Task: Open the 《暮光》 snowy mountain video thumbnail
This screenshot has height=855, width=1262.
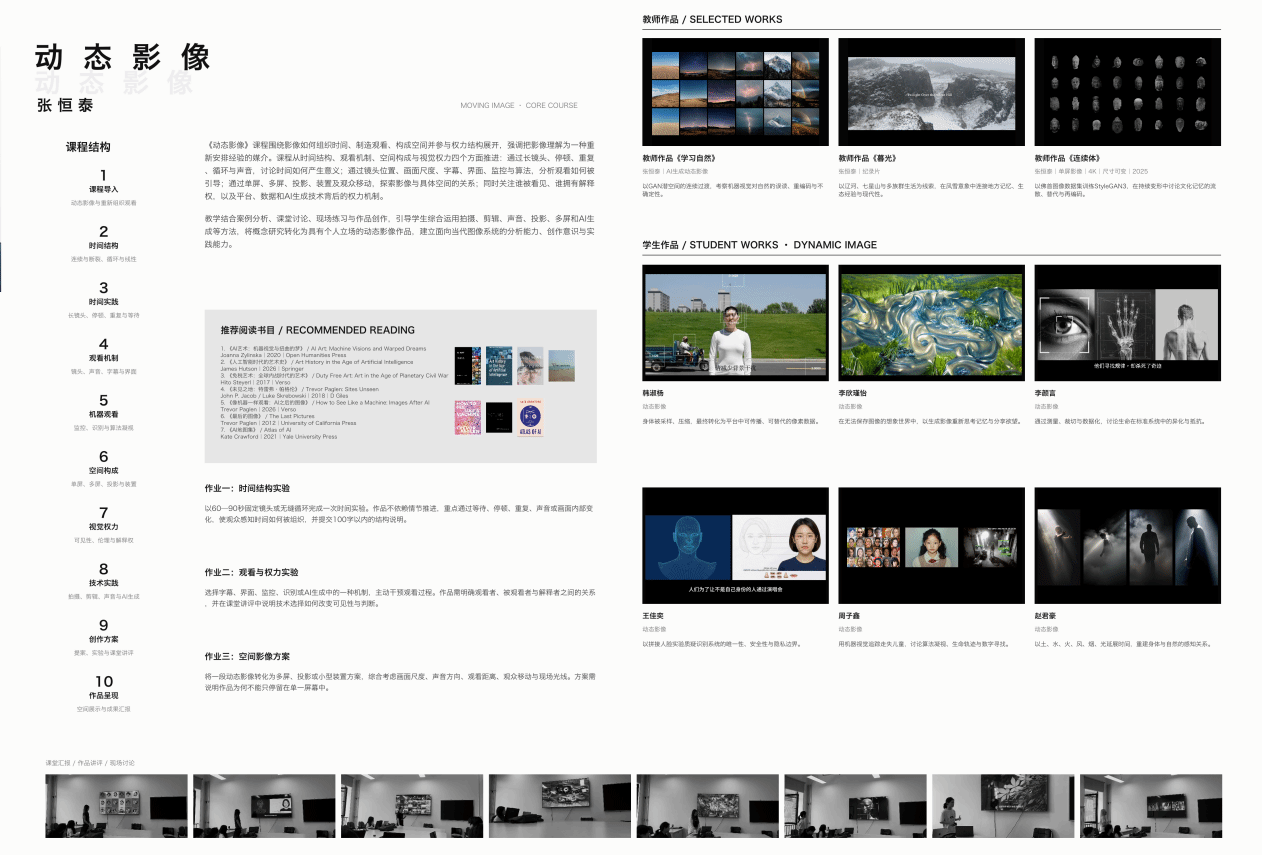Action: pyautogui.click(x=931, y=92)
